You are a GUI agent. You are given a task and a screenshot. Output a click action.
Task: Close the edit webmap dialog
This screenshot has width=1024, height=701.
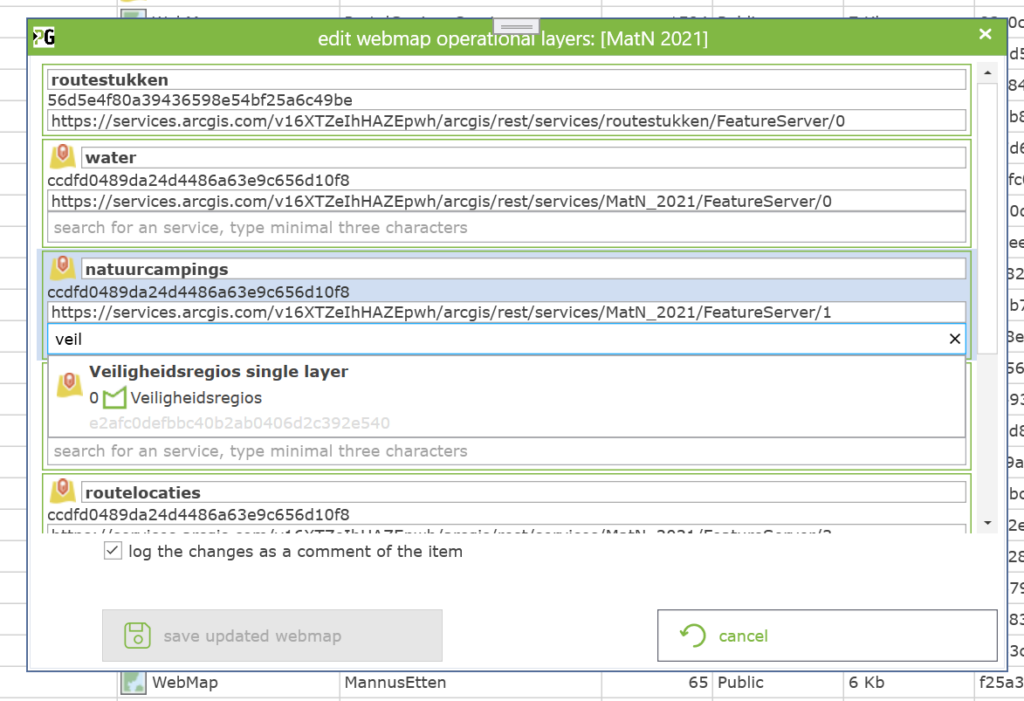point(985,34)
